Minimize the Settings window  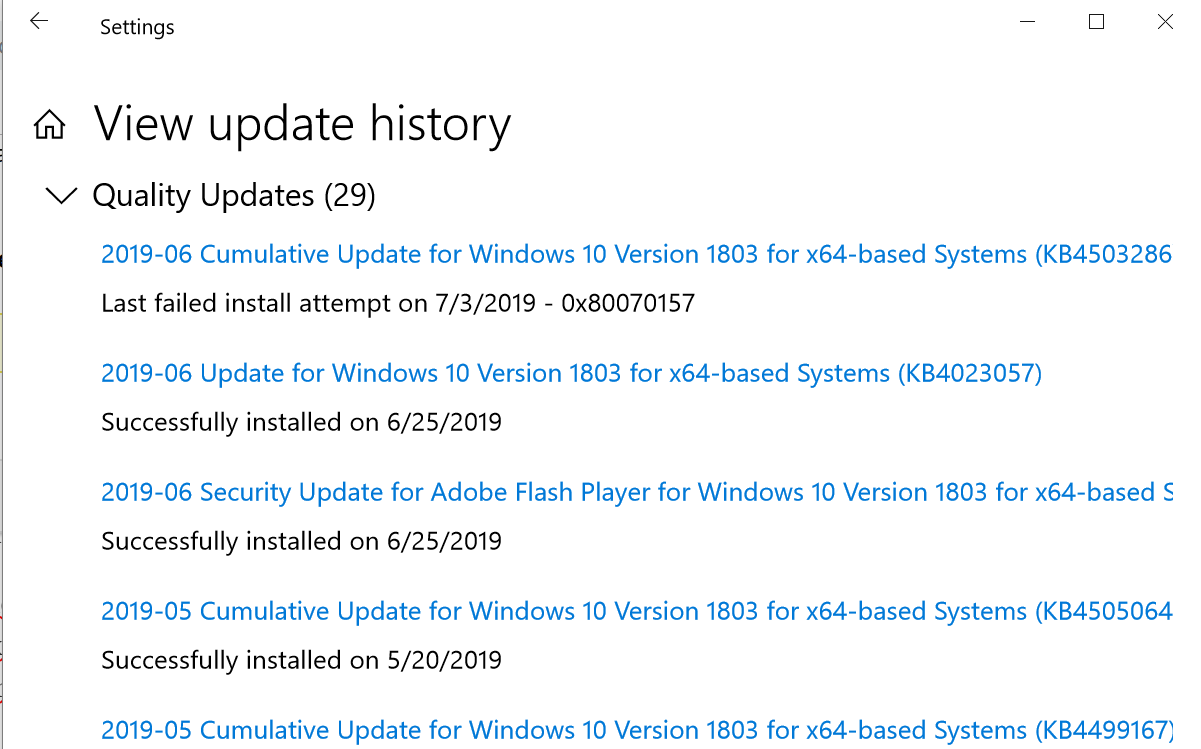[x=1027, y=22]
